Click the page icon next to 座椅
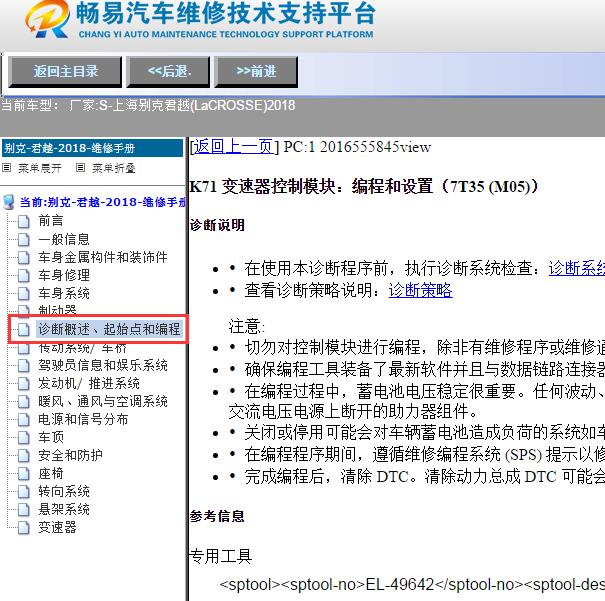 [x=24, y=474]
